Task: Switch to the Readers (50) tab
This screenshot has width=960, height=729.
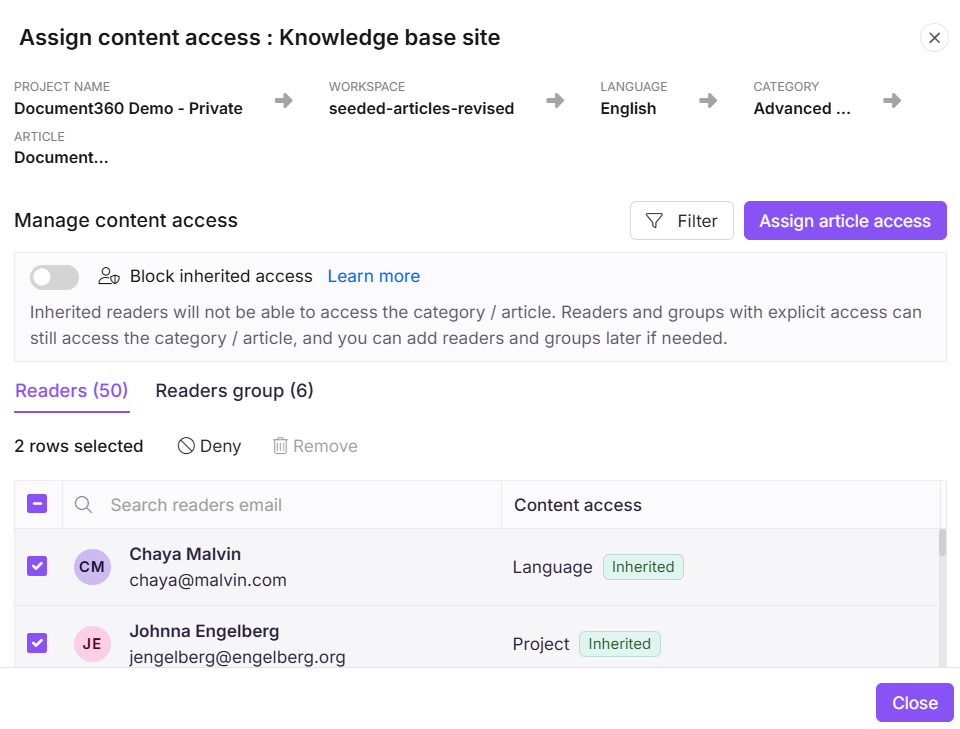Action: 72,391
